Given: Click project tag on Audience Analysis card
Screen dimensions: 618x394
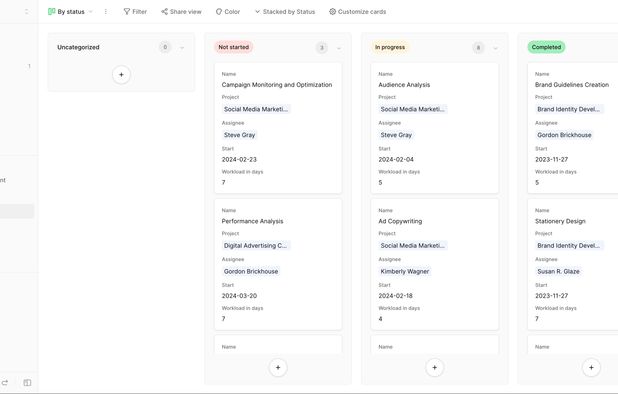Looking at the screenshot, I should pyautogui.click(x=412, y=109).
